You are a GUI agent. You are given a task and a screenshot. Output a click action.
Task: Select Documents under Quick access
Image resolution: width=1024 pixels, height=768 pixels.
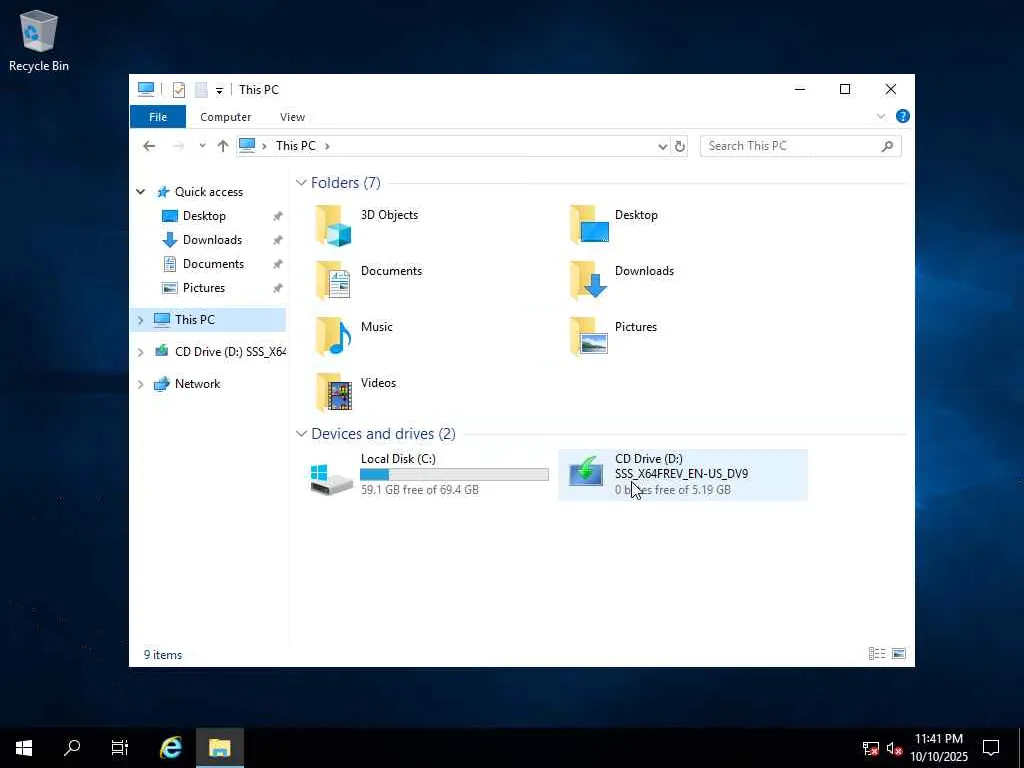pos(213,264)
